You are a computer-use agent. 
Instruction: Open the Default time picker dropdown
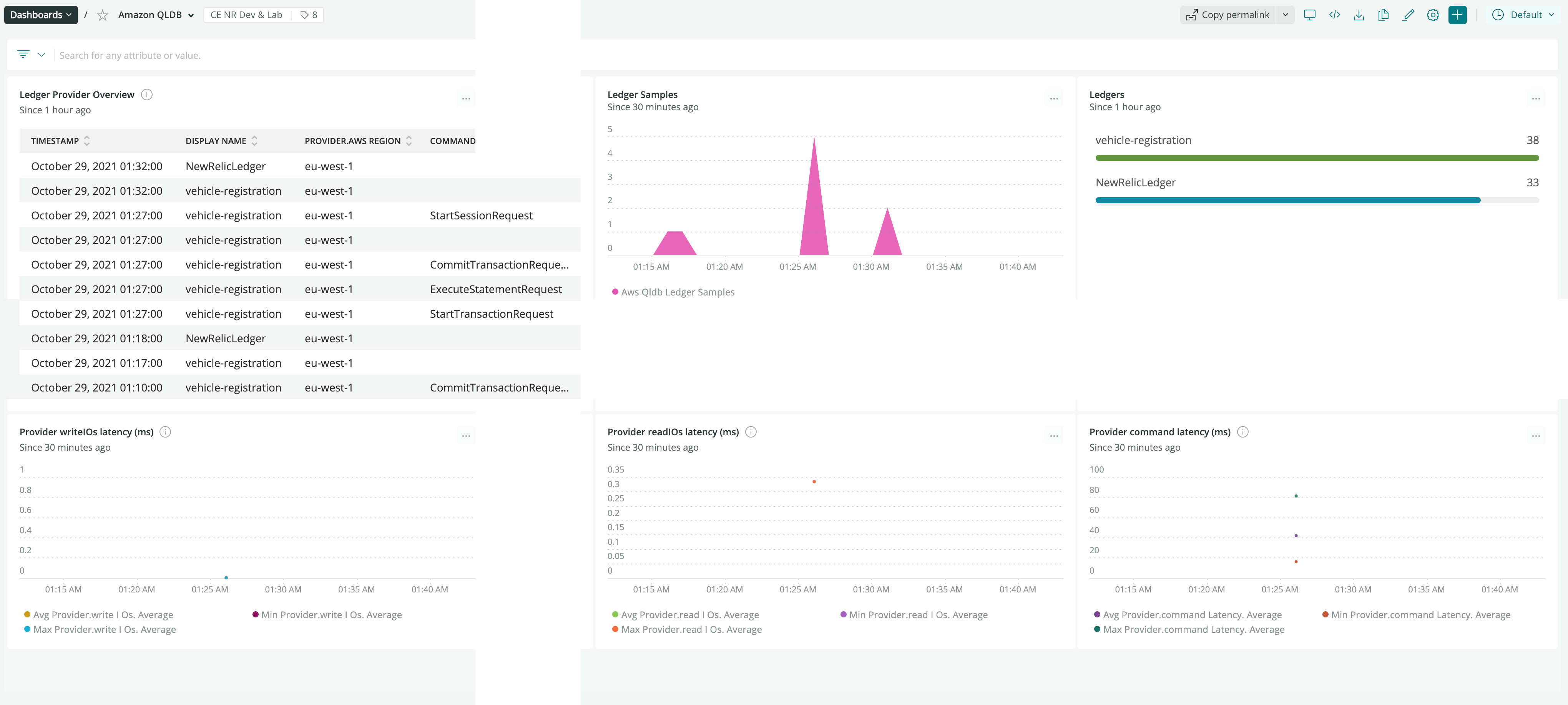(x=1526, y=15)
